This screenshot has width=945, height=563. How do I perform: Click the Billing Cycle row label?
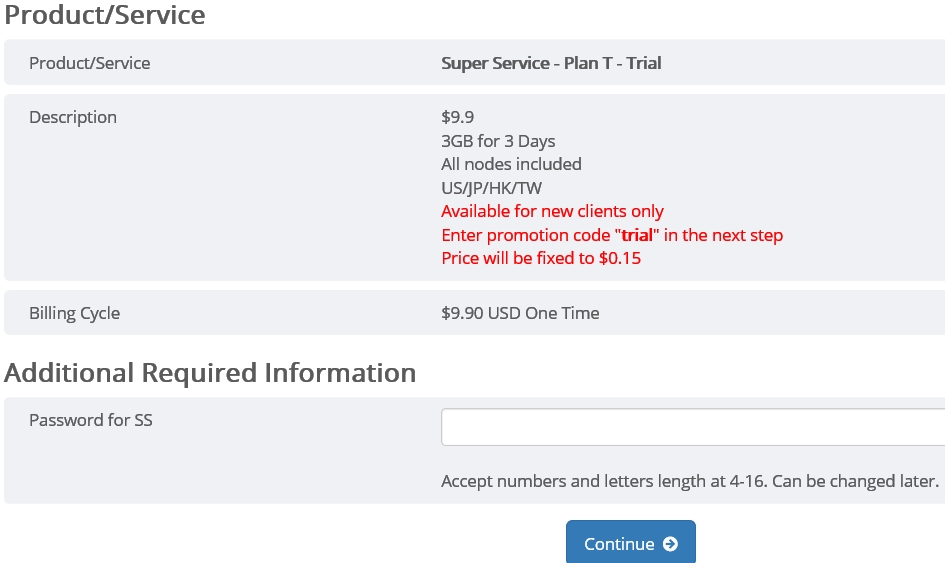[x=74, y=313]
